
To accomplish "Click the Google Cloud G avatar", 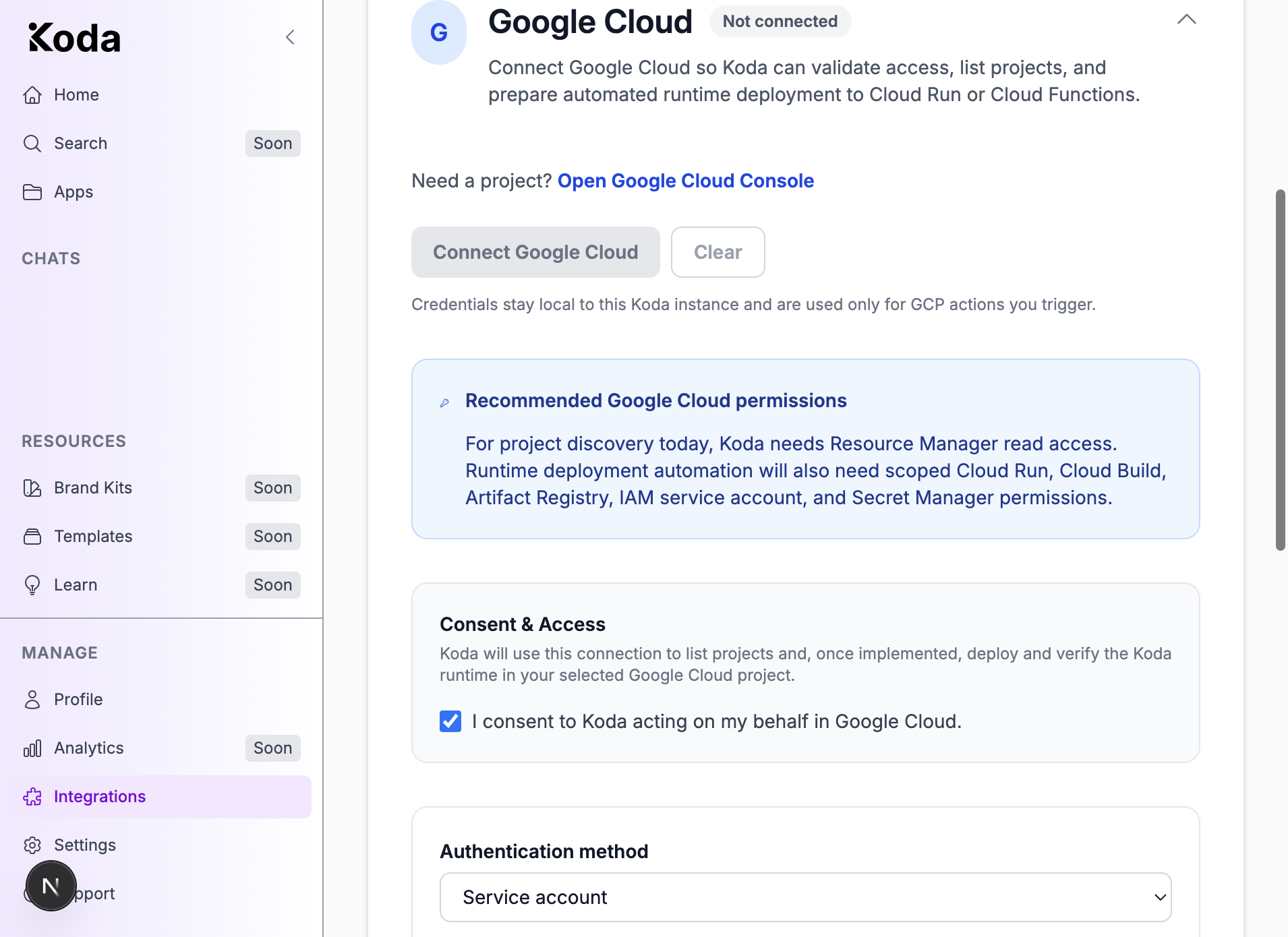I will tap(439, 32).
